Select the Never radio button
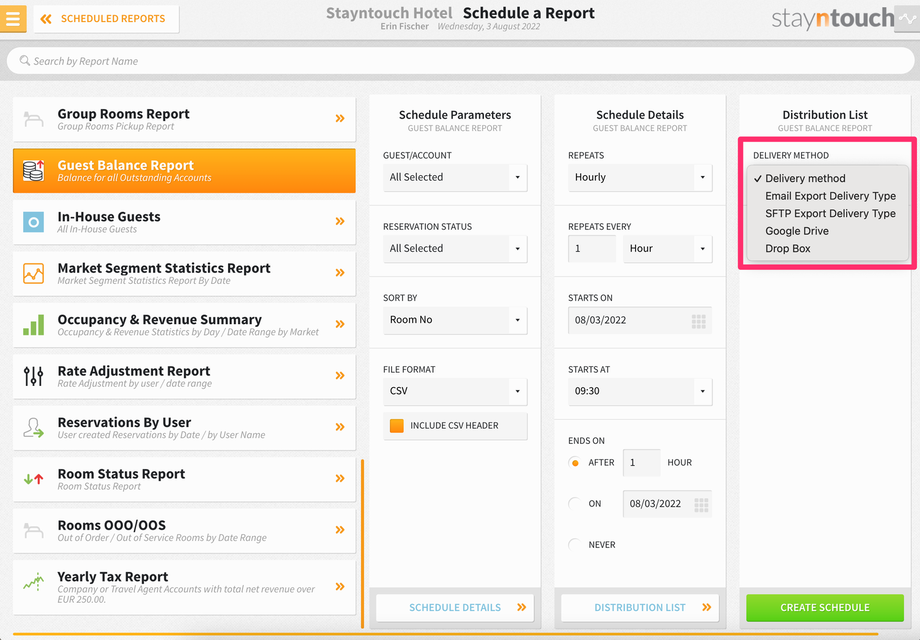The height and width of the screenshot is (640, 920). coord(575,545)
